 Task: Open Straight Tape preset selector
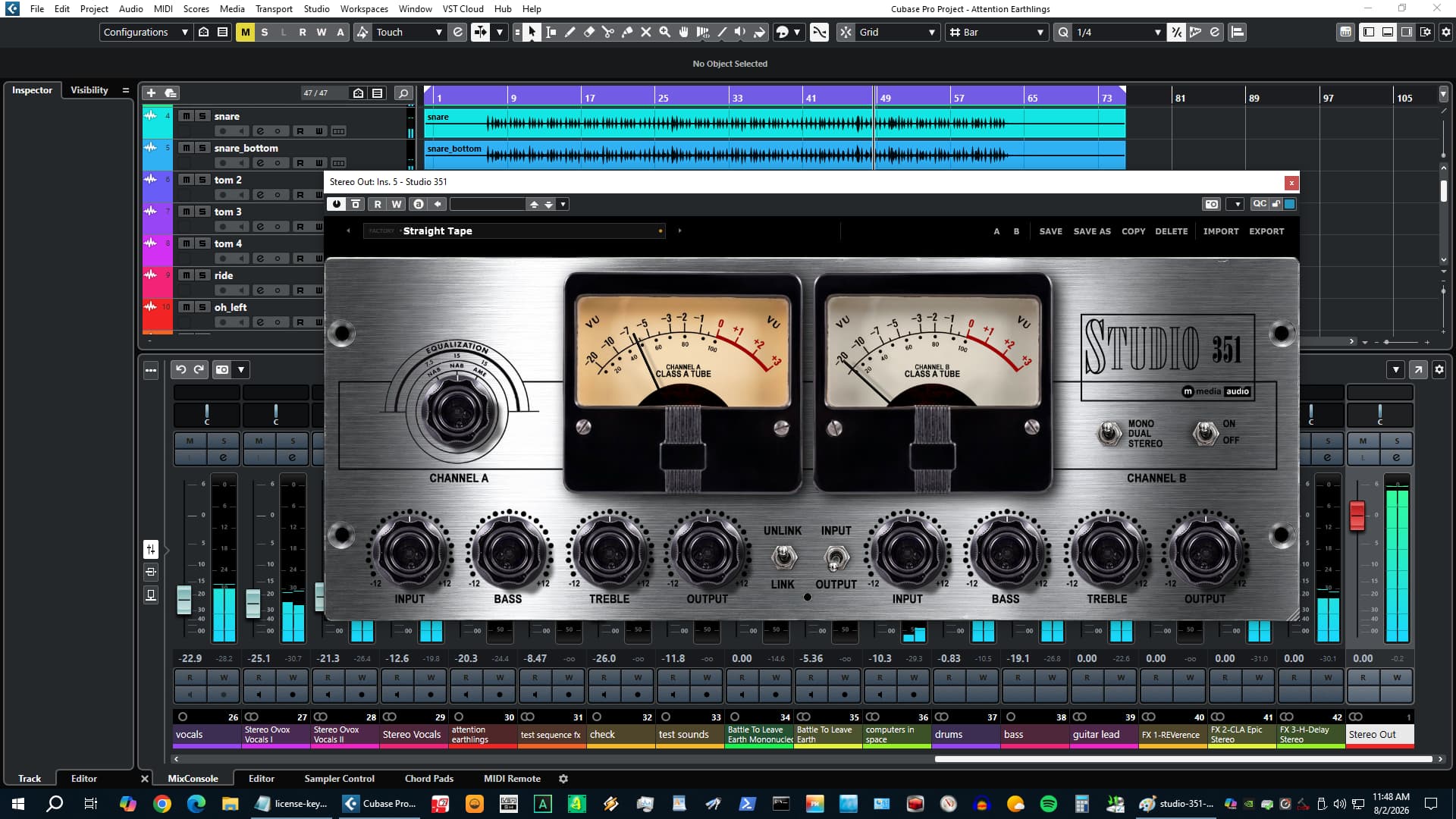[x=514, y=231]
